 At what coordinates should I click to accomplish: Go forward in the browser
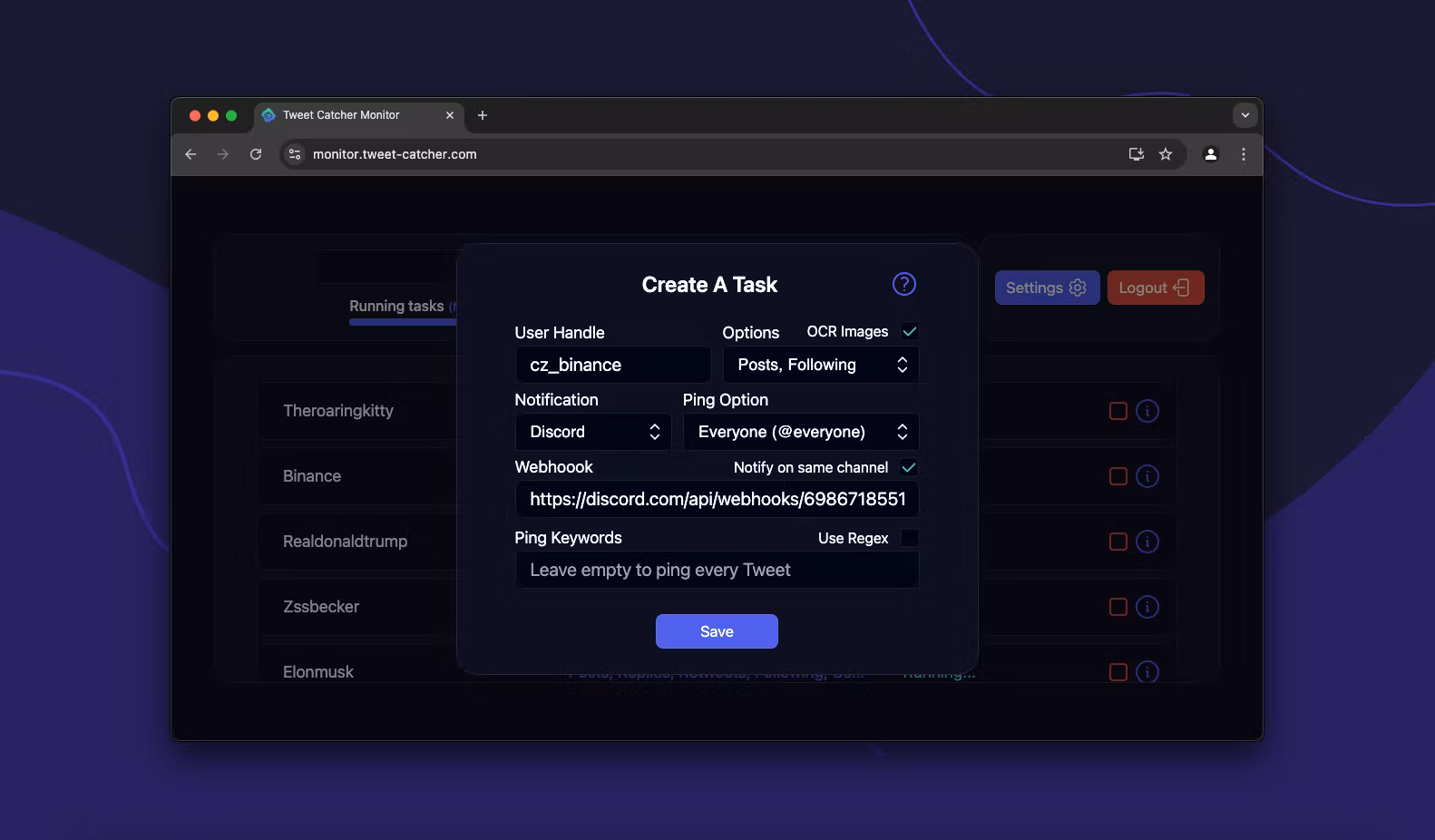pos(223,154)
